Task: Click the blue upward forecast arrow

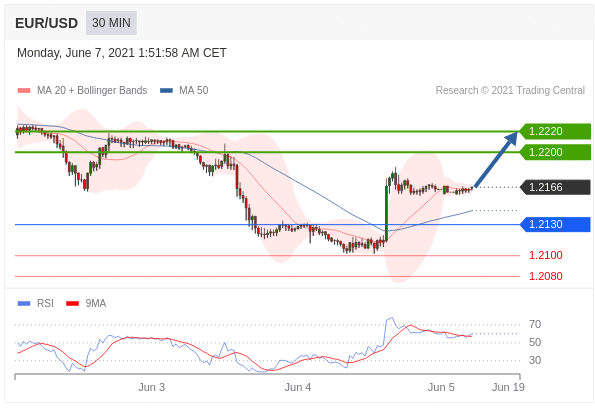Action: pos(496,159)
